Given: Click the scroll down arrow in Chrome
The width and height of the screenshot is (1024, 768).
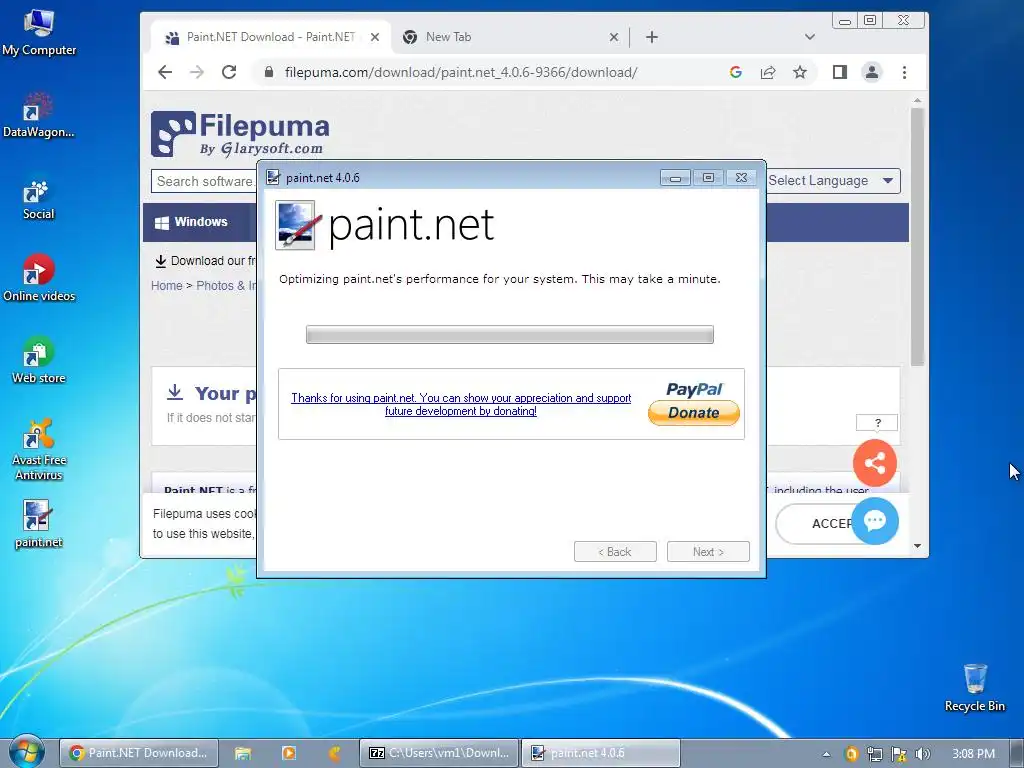Looking at the screenshot, I should click(917, 546).
